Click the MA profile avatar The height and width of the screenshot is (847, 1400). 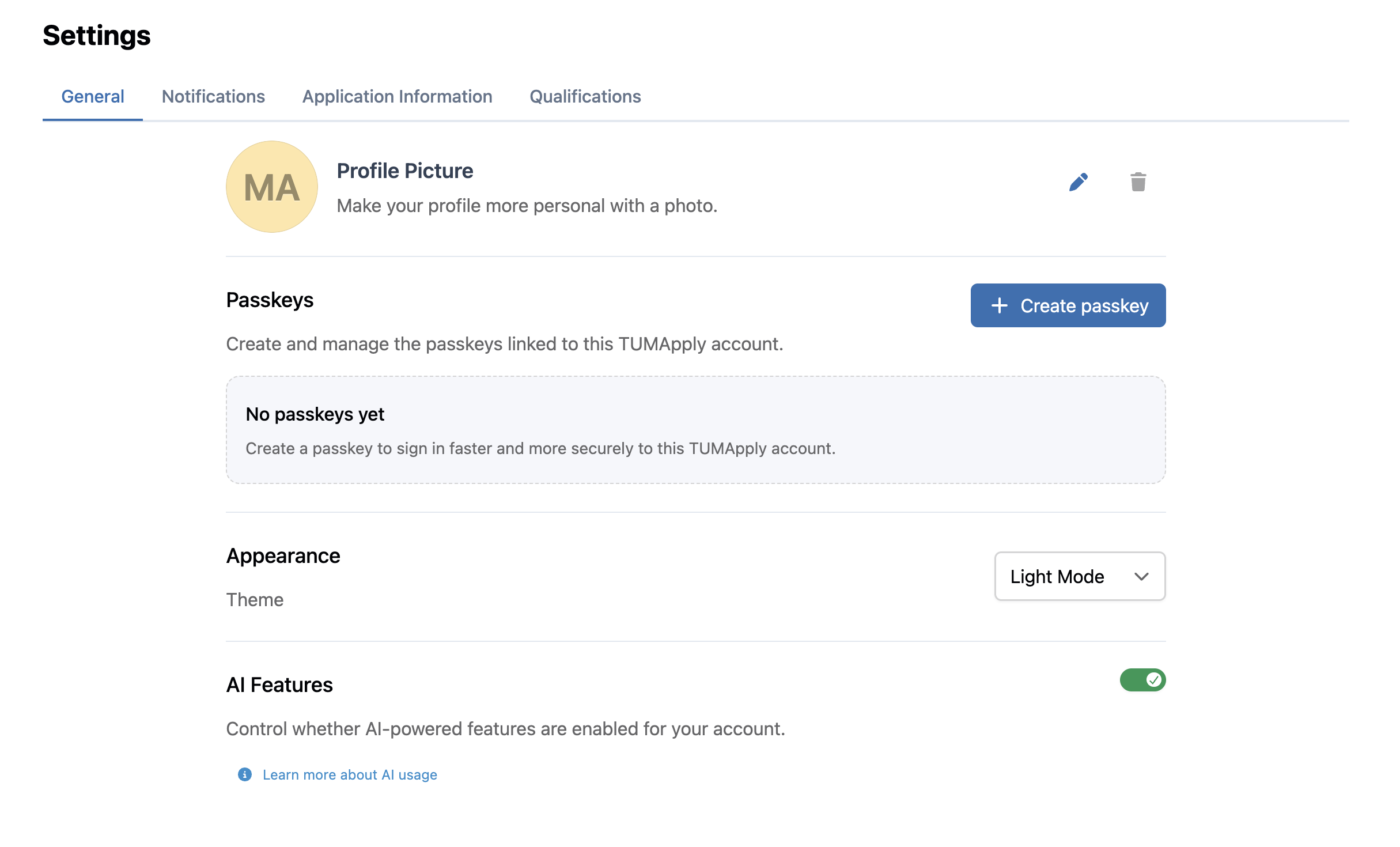272,187
